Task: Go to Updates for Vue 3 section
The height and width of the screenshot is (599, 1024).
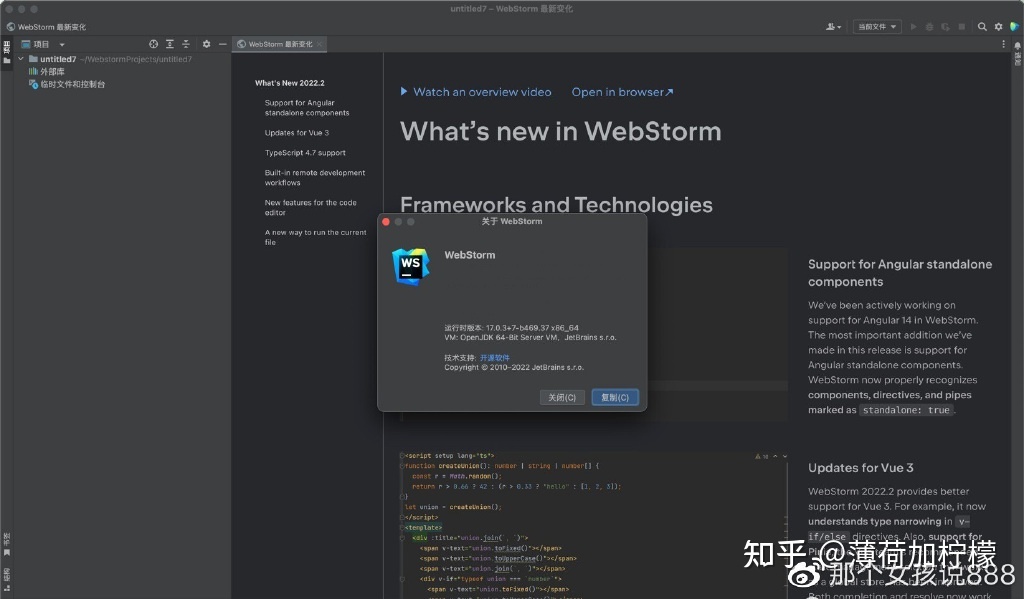Action: coord(296,133)
